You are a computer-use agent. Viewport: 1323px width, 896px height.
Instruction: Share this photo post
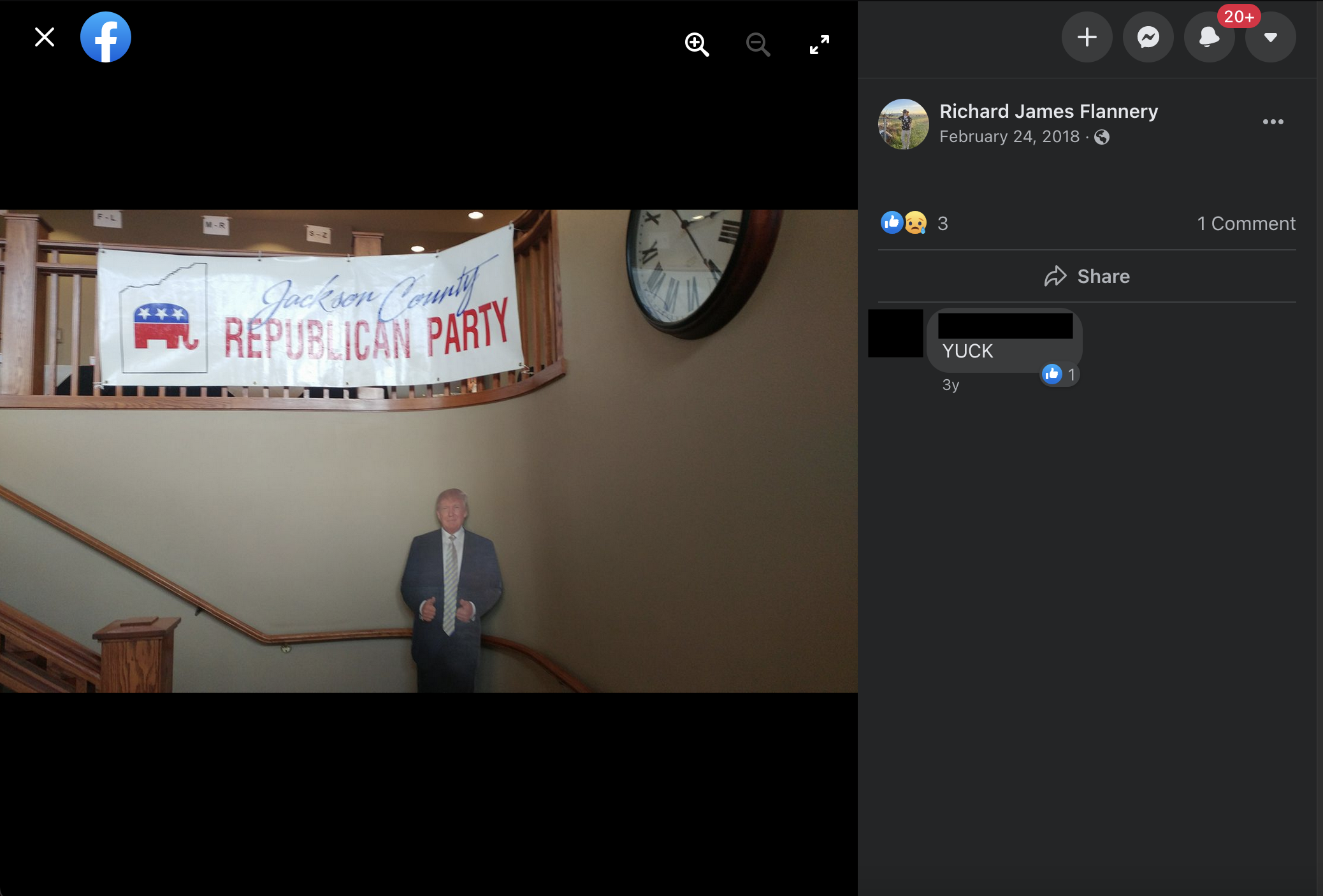click(1087, 276)
